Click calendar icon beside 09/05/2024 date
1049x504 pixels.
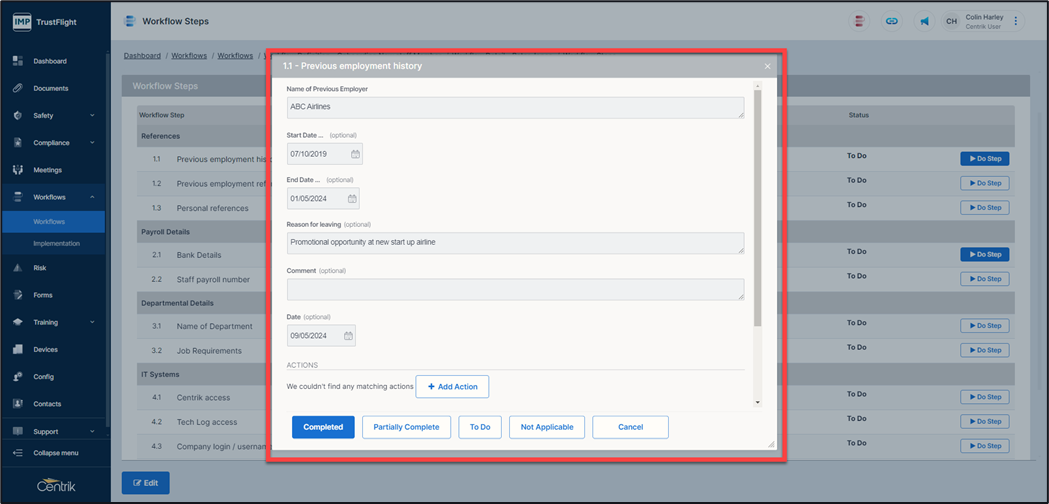[347, 336]
